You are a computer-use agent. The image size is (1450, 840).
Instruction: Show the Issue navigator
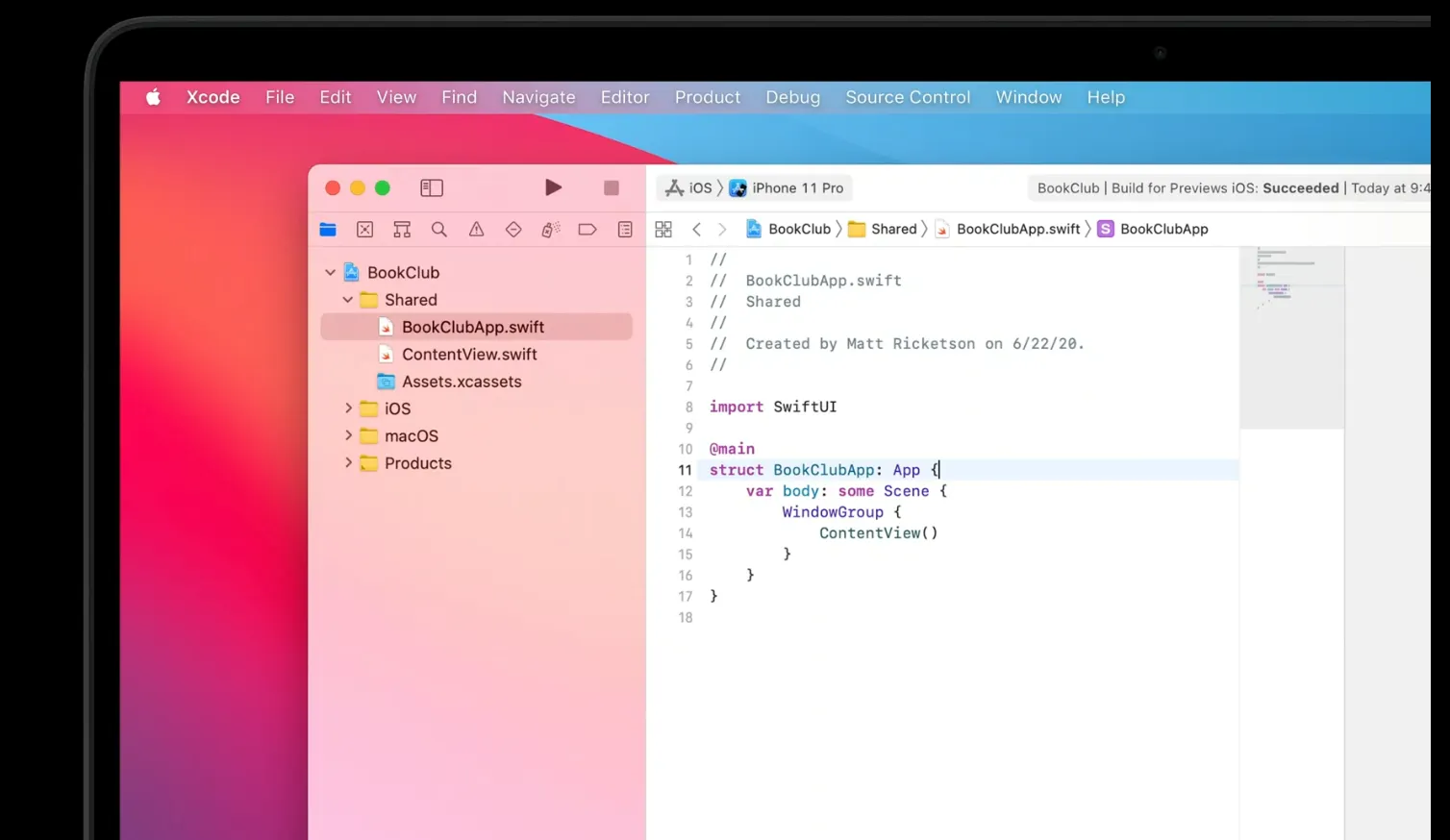[476, 230]
